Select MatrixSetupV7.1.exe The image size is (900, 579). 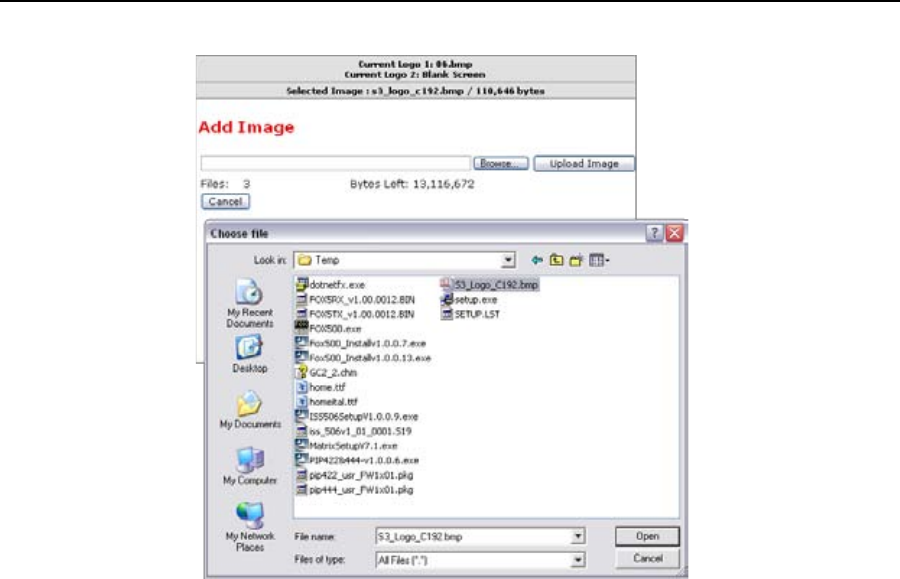pos(347,446)
